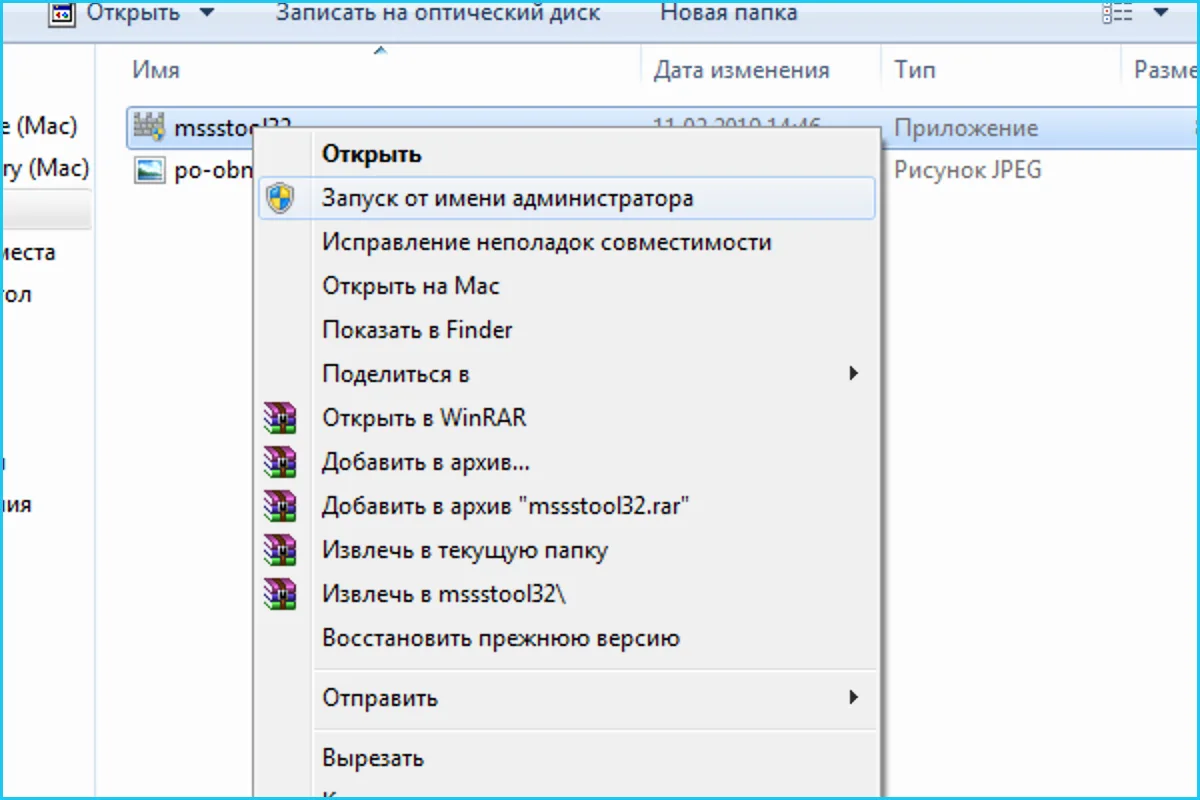Viewport: 1200px width, 800px height.
Task: Click Записать на оптический диск button
Action: pyautogui.click(x=438, y=13)
